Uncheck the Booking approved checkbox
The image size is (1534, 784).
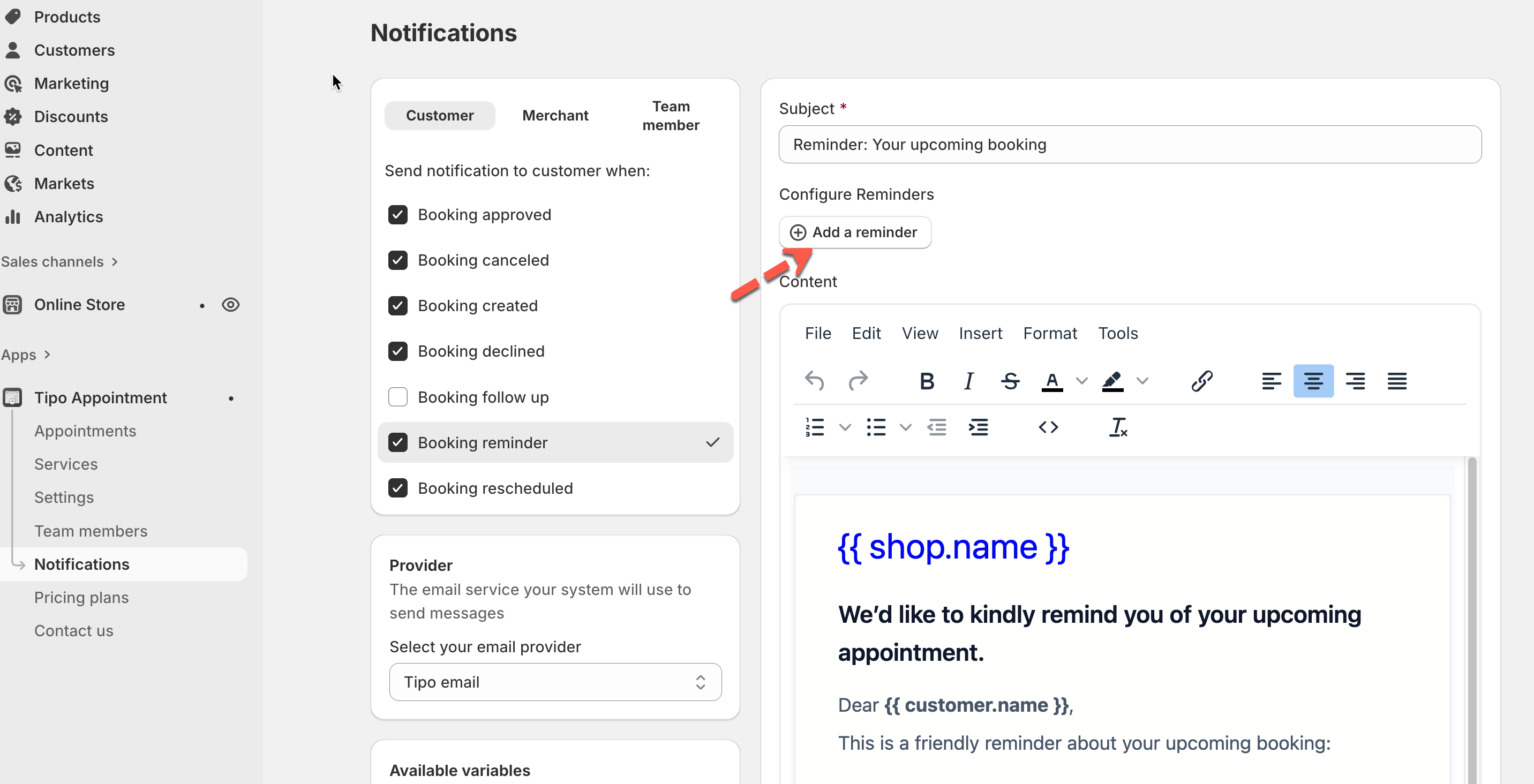398,215
